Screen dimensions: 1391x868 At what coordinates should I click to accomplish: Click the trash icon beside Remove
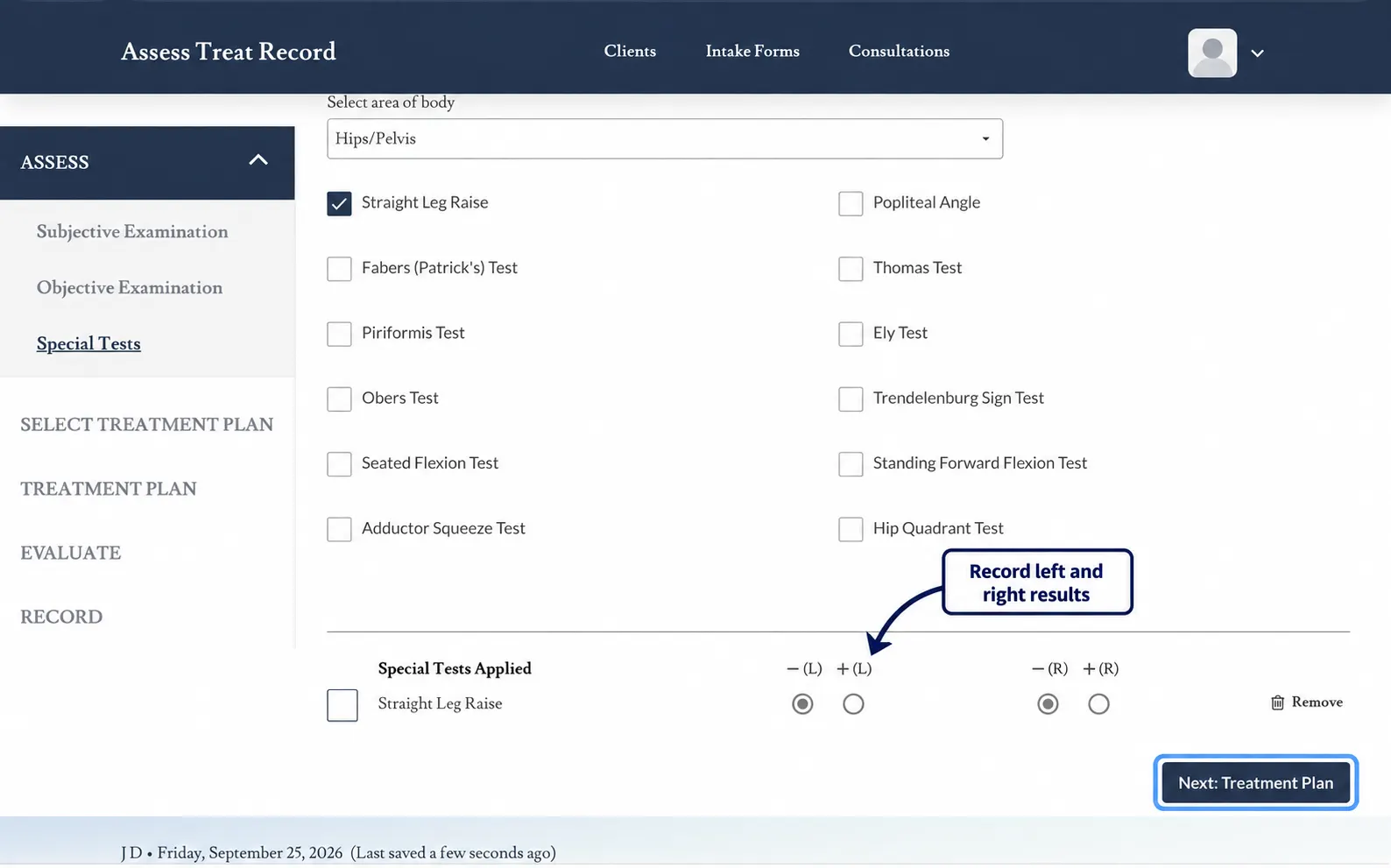point(1278,702)
